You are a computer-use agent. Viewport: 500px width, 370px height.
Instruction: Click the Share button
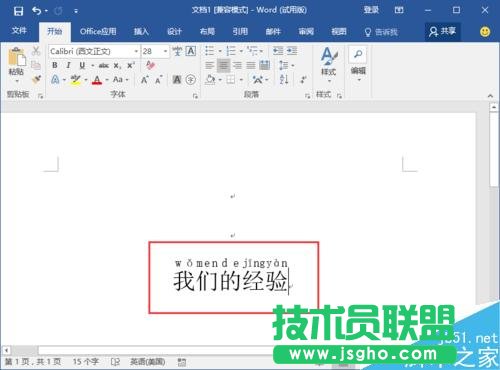tap(442, 32)
